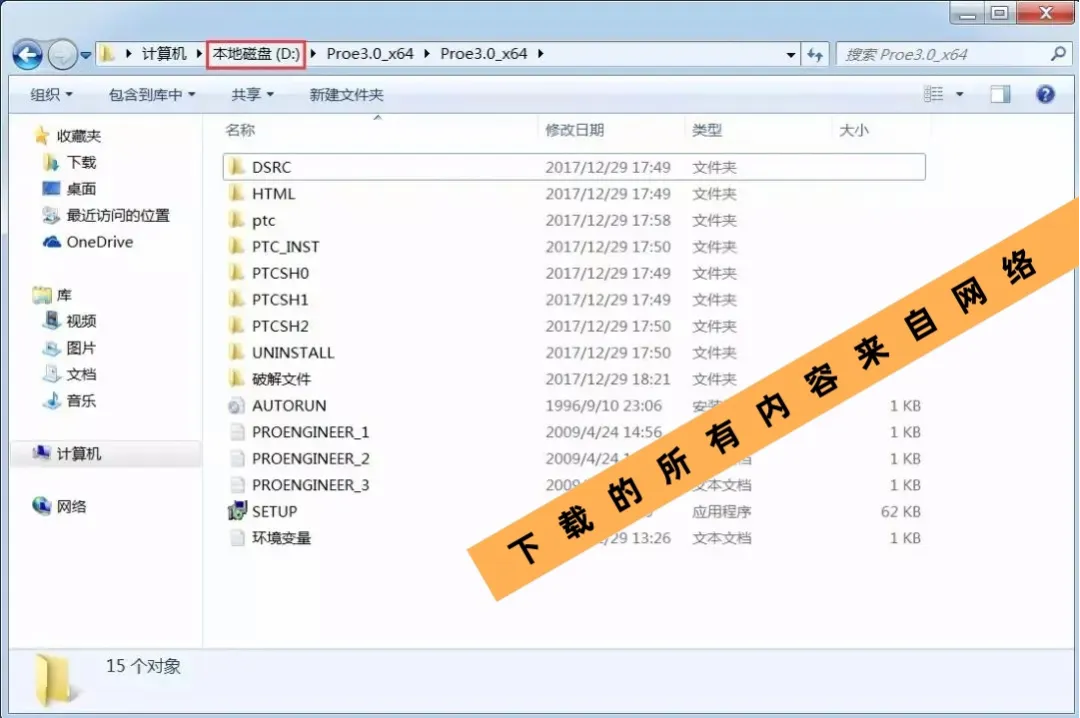1080x718 pixels.
Task: Toggle the preview pane button
Action: (1000, 94)
